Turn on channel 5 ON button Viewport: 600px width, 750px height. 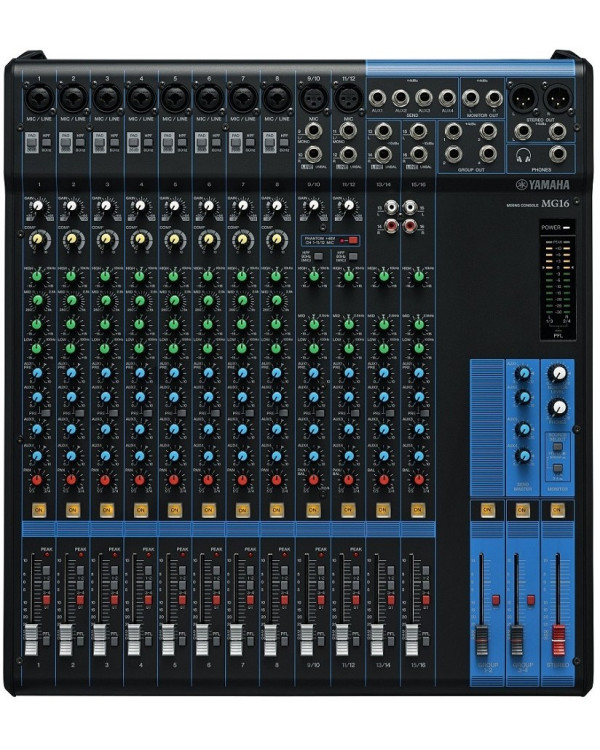pos(175,510)
